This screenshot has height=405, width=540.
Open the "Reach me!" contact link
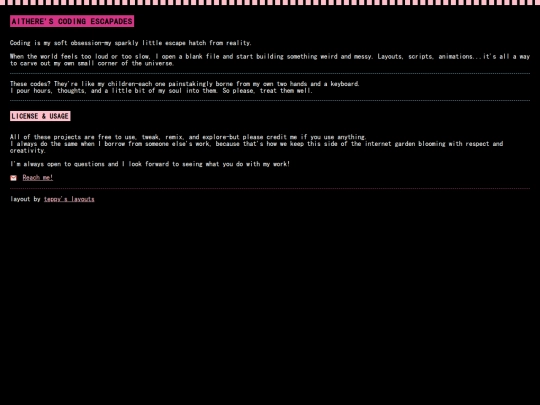(x=38, y=178)
